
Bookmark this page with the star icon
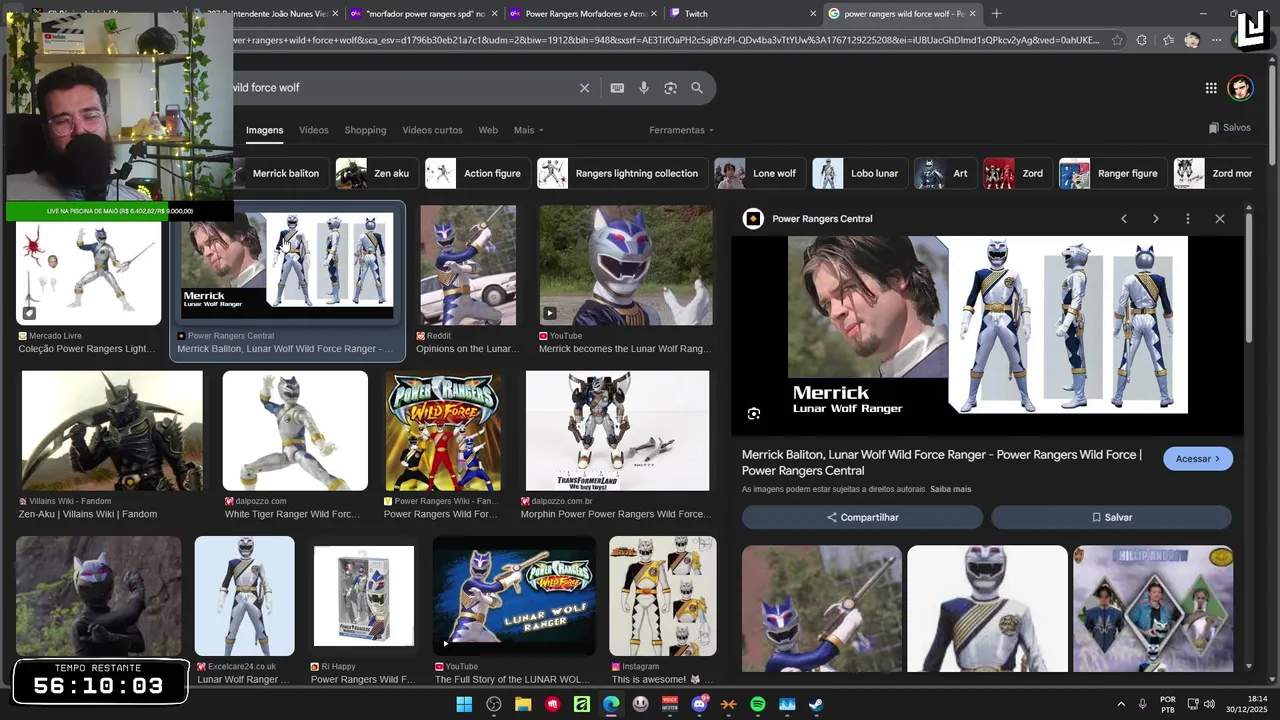pyautogui.click(x=1117, y=40)
